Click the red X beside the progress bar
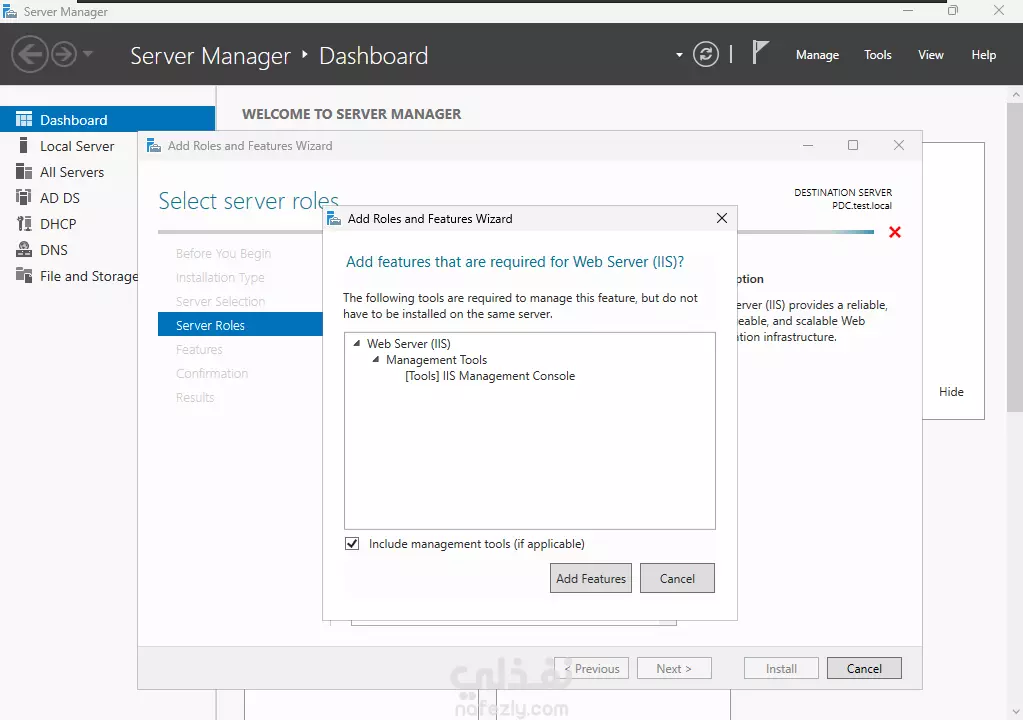The width and height of the screenshot is (1023, 720). point(894,232)
